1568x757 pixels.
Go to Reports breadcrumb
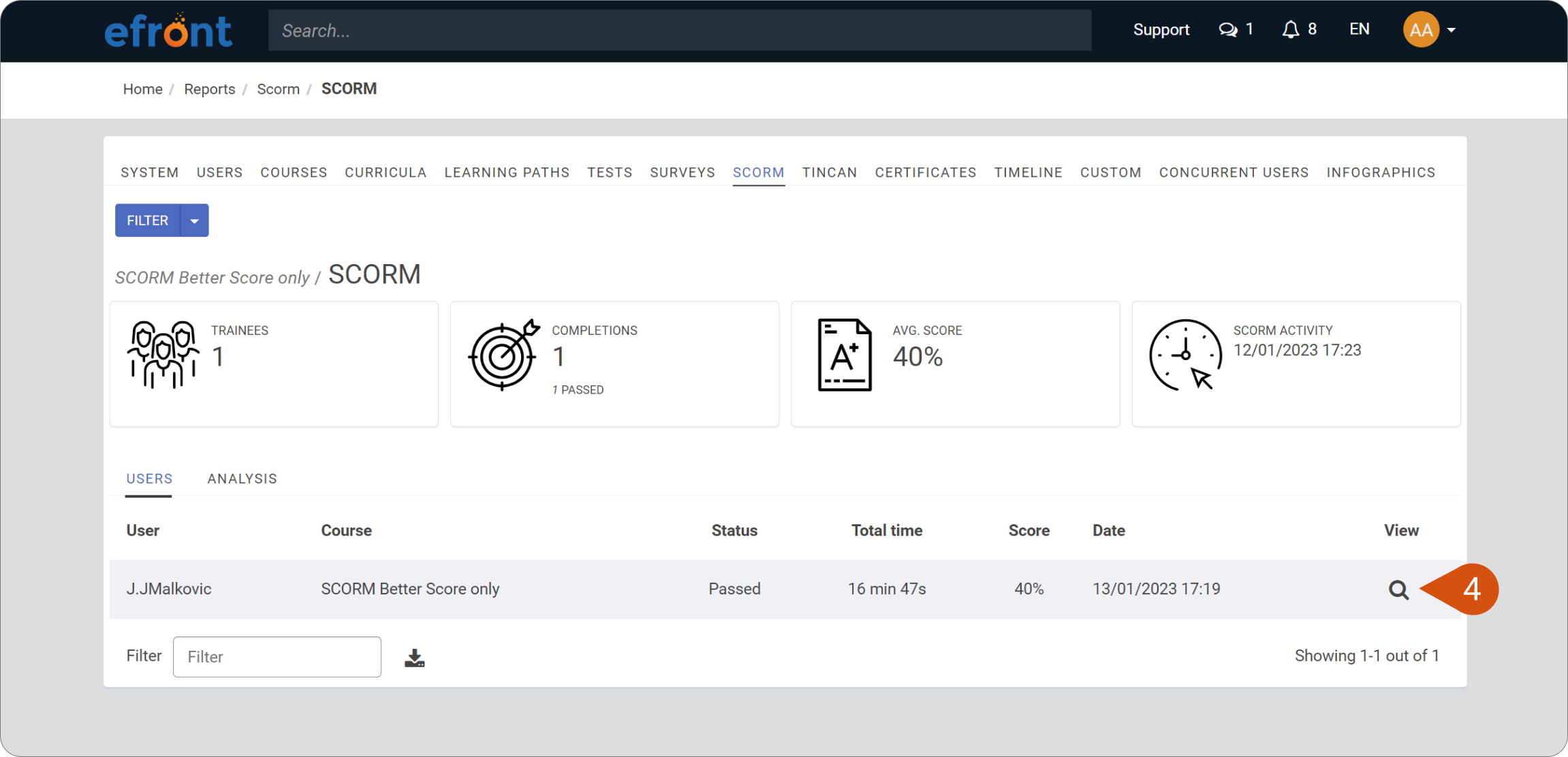click(209, 89)
